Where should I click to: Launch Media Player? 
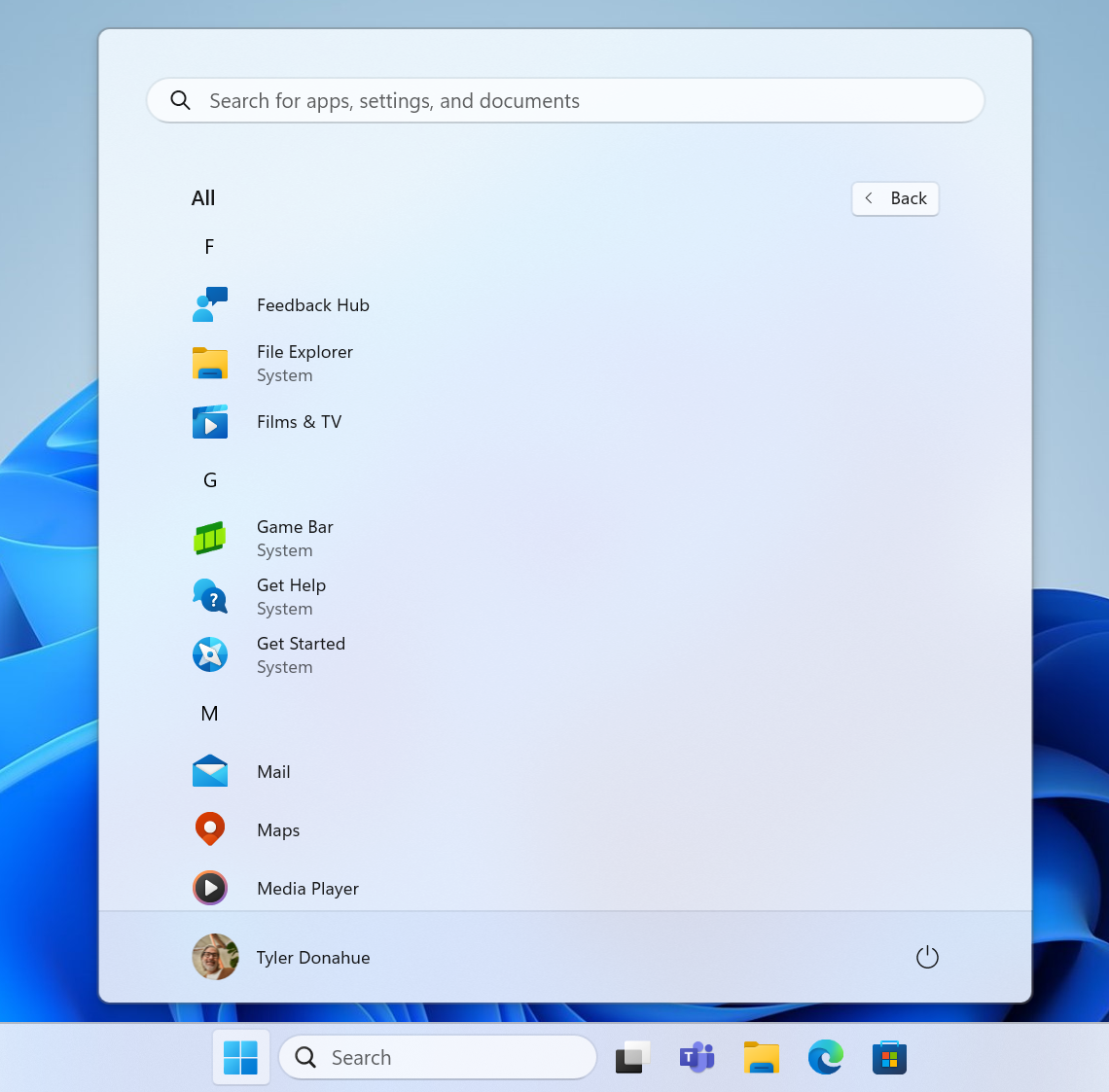coord(307,888)
